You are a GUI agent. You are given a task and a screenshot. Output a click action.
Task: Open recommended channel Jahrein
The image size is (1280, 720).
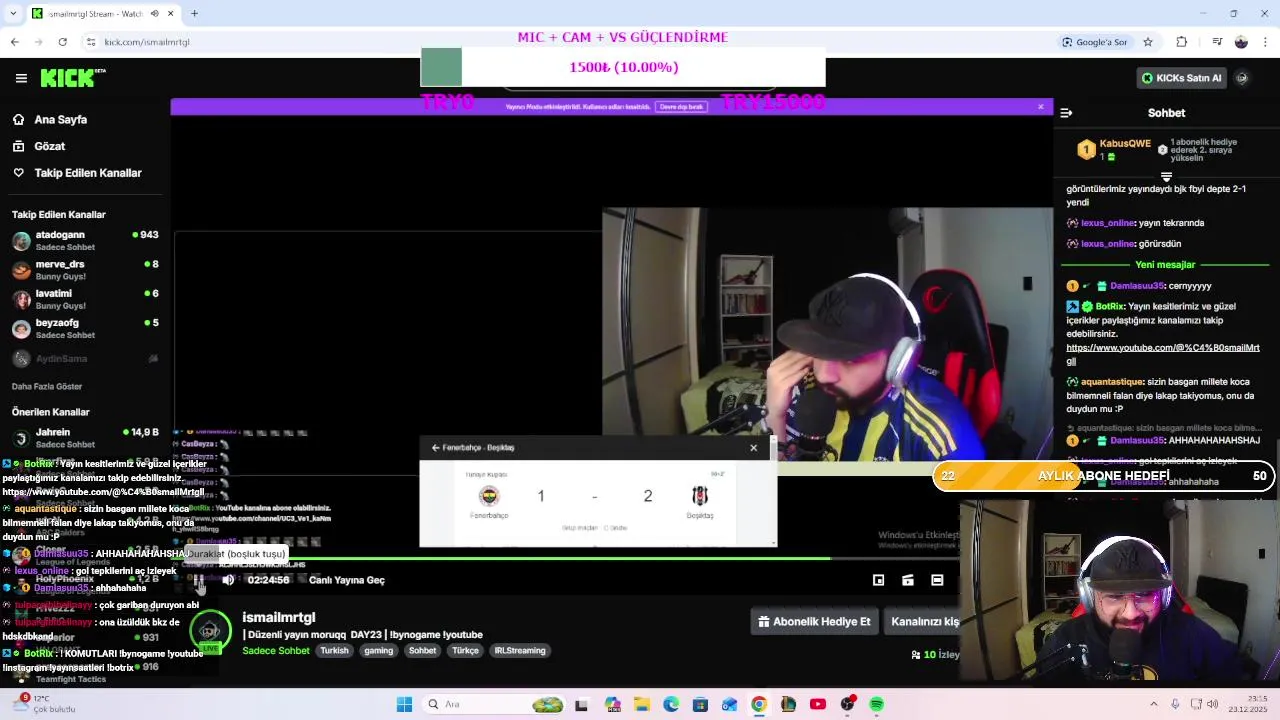click(85, 438)
